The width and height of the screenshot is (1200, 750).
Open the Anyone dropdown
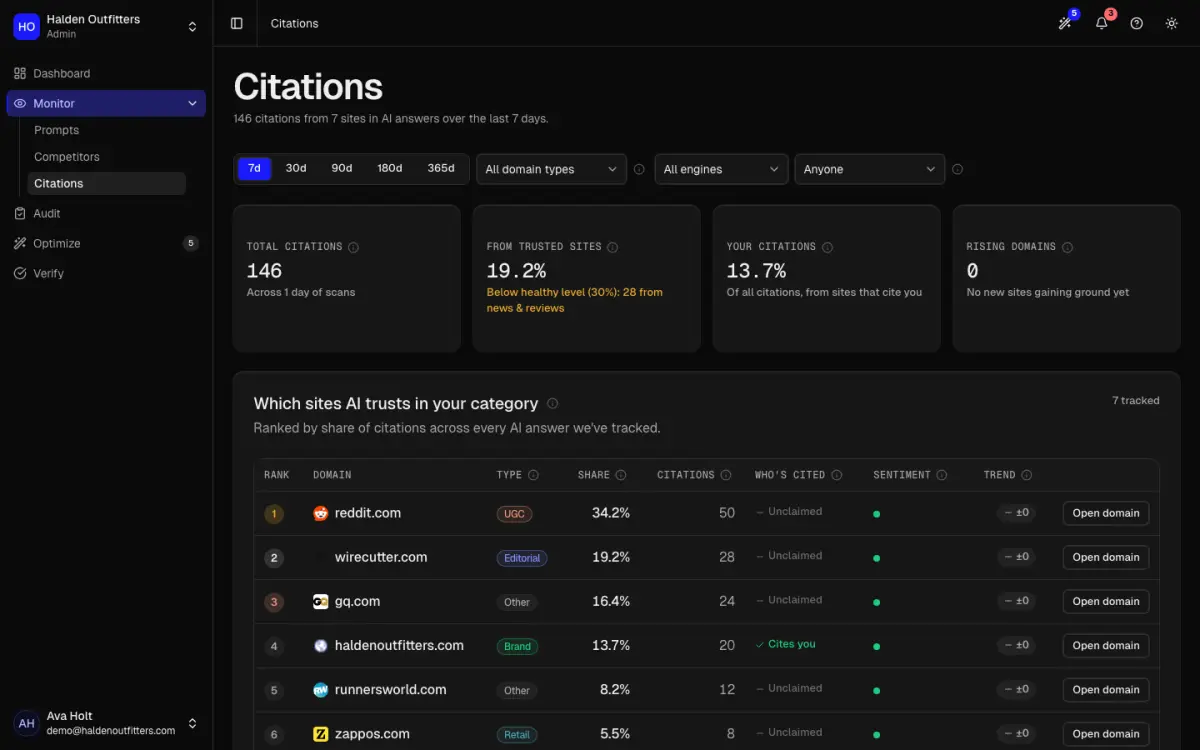coord(870,169)
